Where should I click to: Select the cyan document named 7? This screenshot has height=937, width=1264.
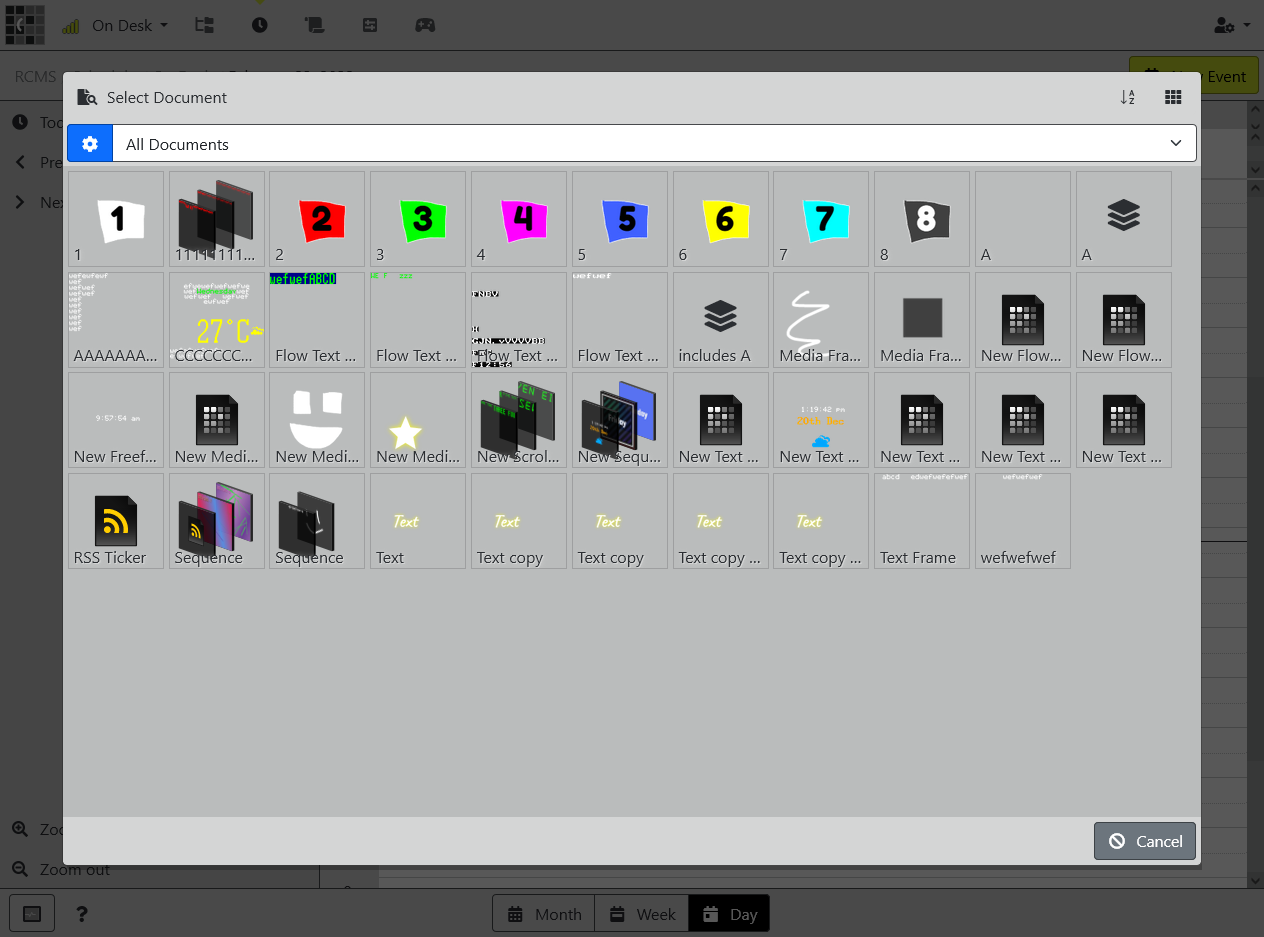pos(821,219)
